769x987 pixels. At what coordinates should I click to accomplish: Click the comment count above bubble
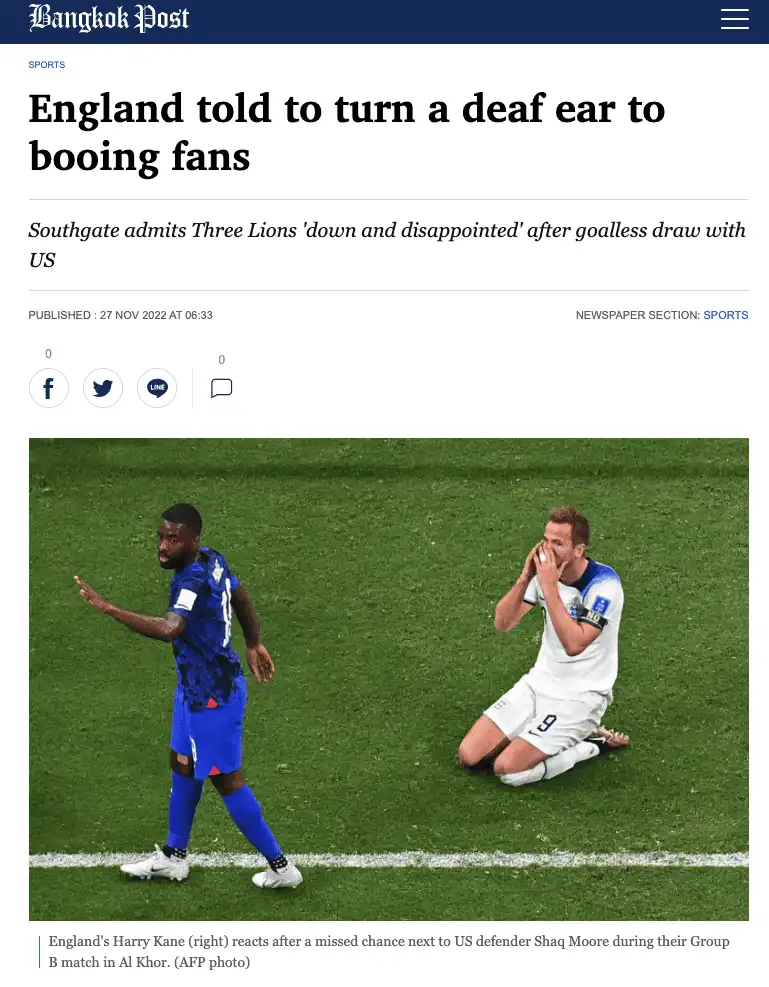coord(222,360)
